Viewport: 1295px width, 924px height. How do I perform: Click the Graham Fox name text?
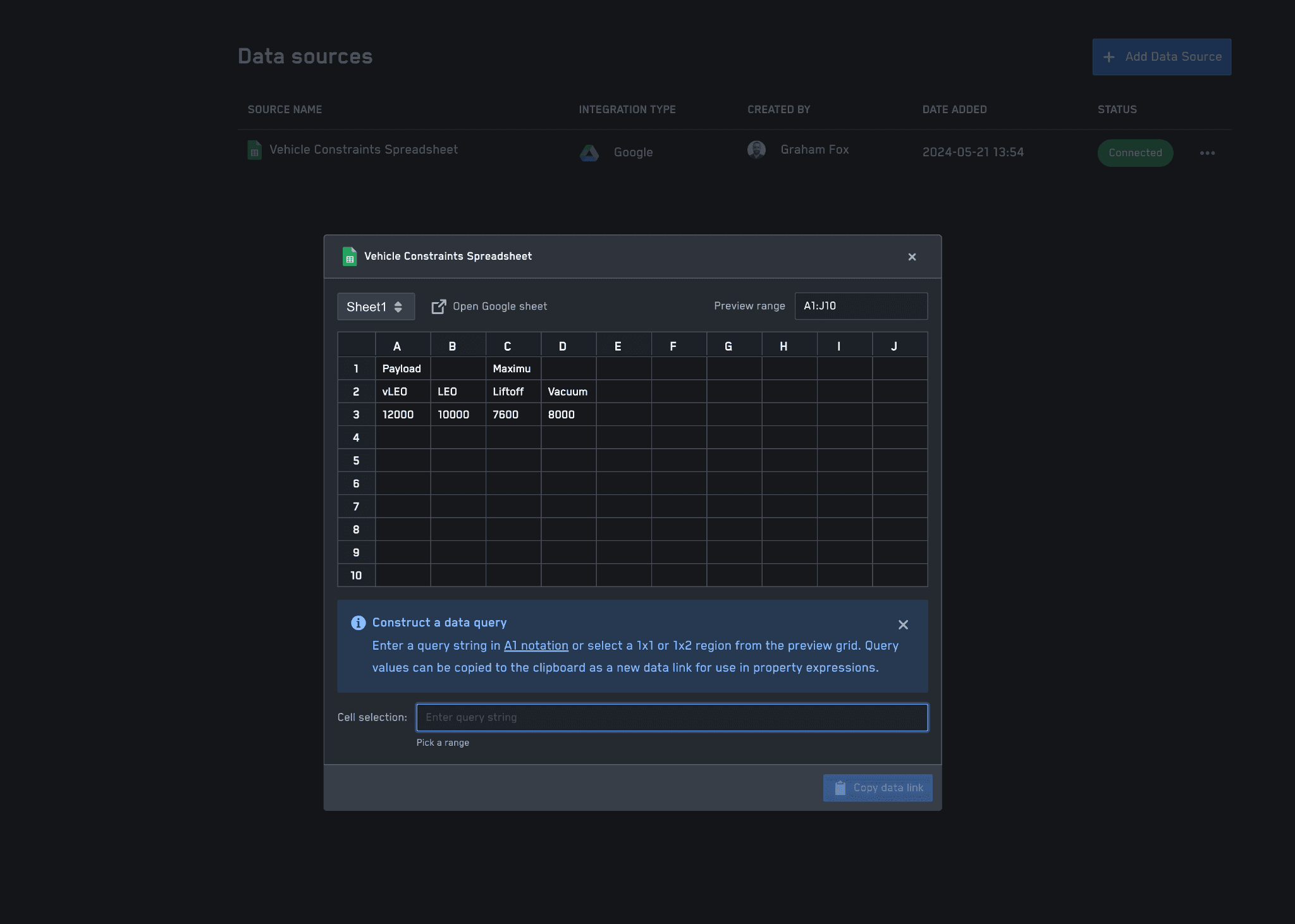click(x=814, y=150)
